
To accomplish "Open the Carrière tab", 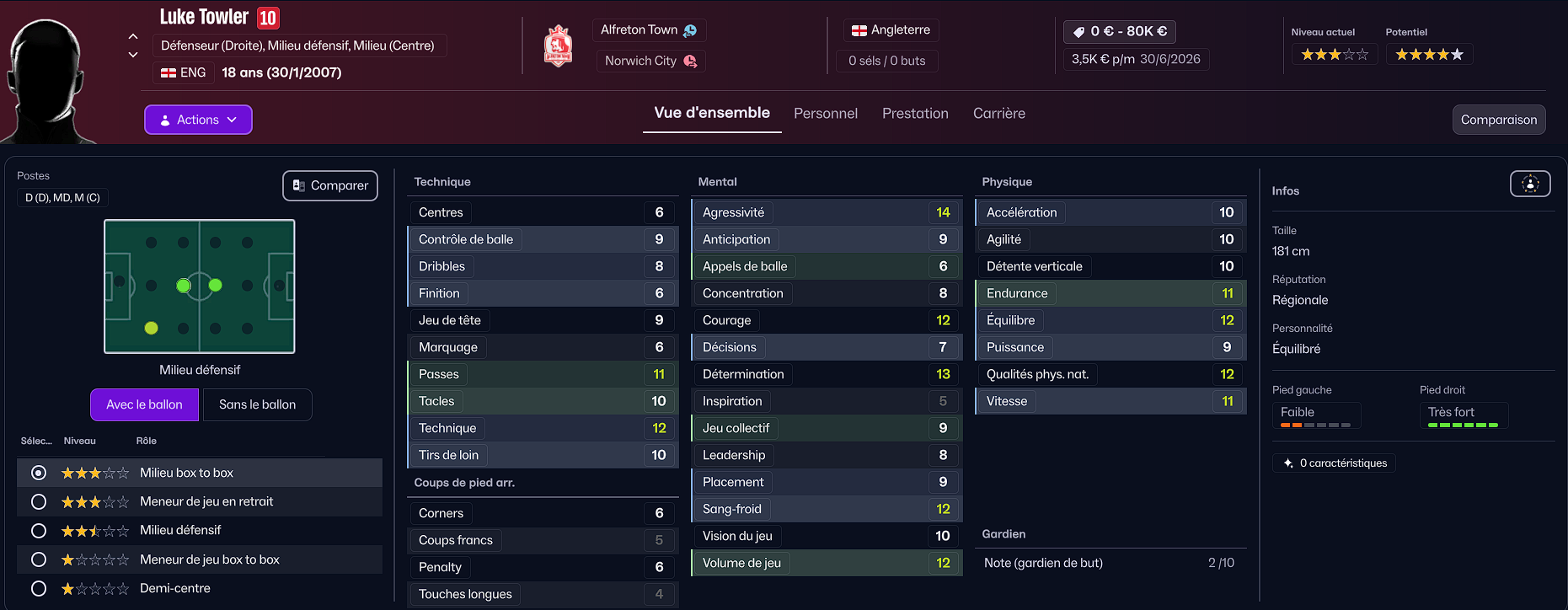I will [x=999, y=114].
